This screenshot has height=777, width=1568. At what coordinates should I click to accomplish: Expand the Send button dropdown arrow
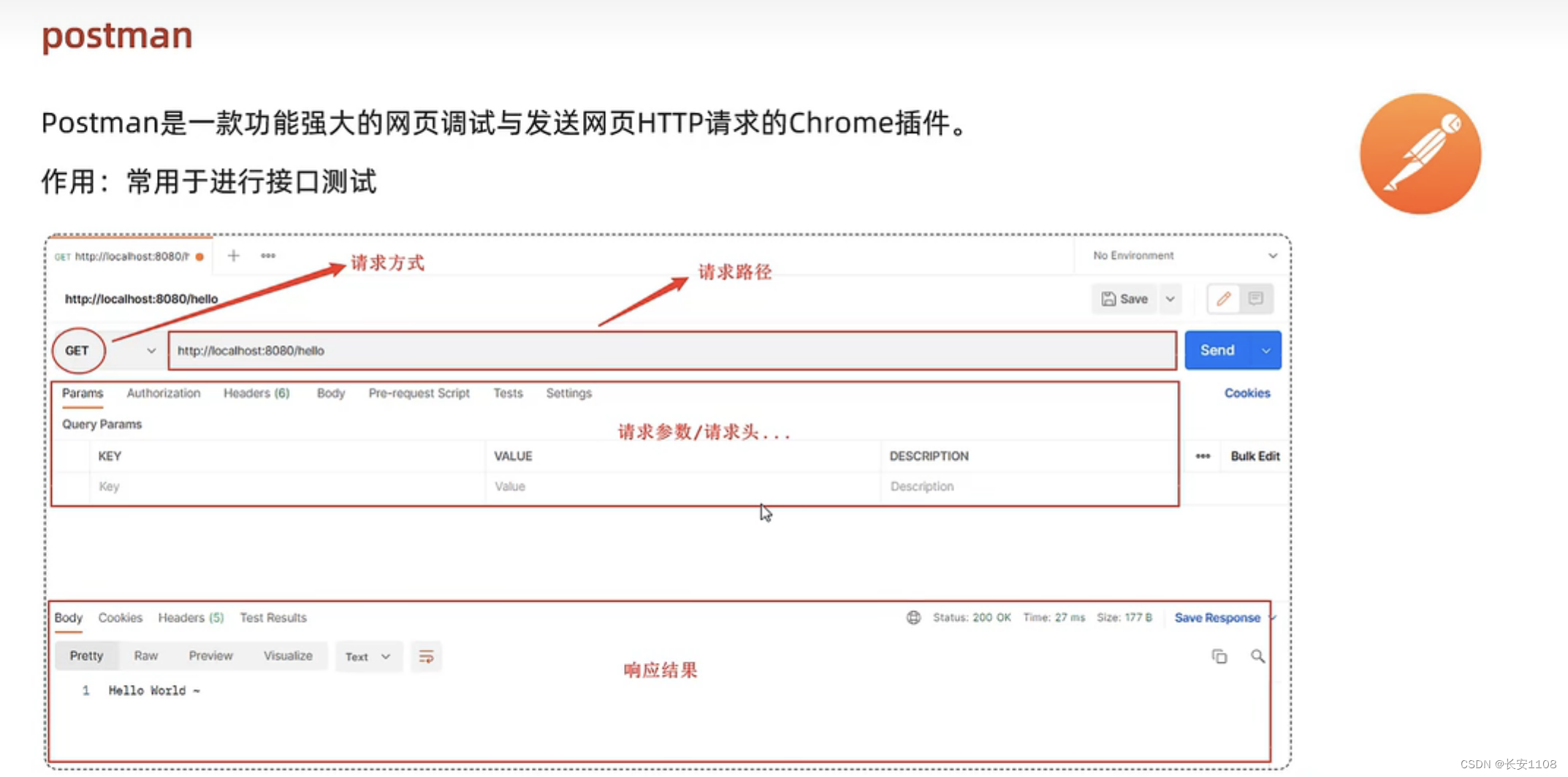pos(1266,351)
